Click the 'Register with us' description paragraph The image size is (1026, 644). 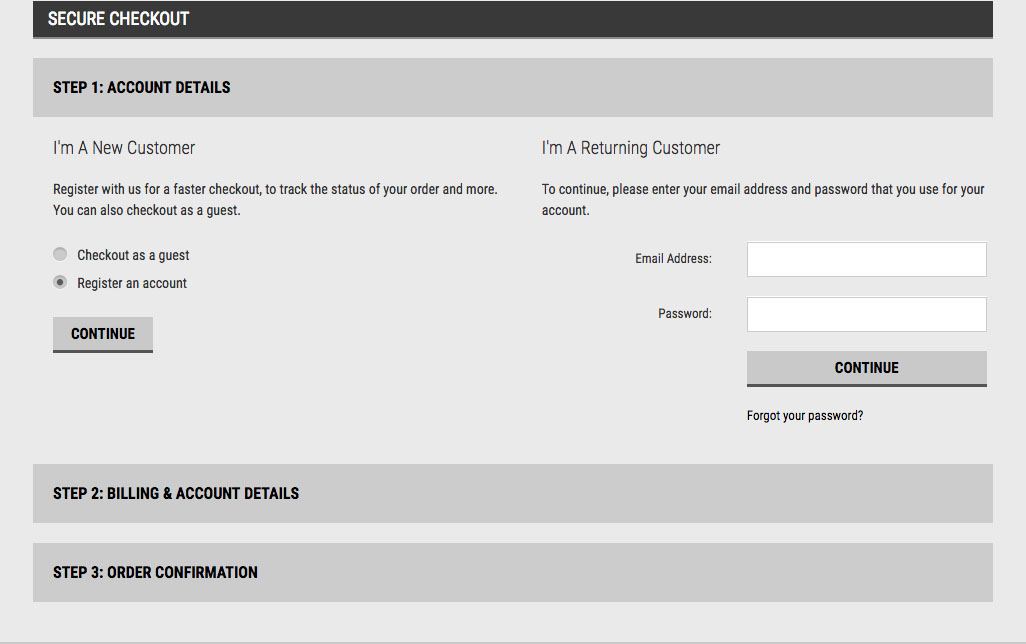click(275, 189)
